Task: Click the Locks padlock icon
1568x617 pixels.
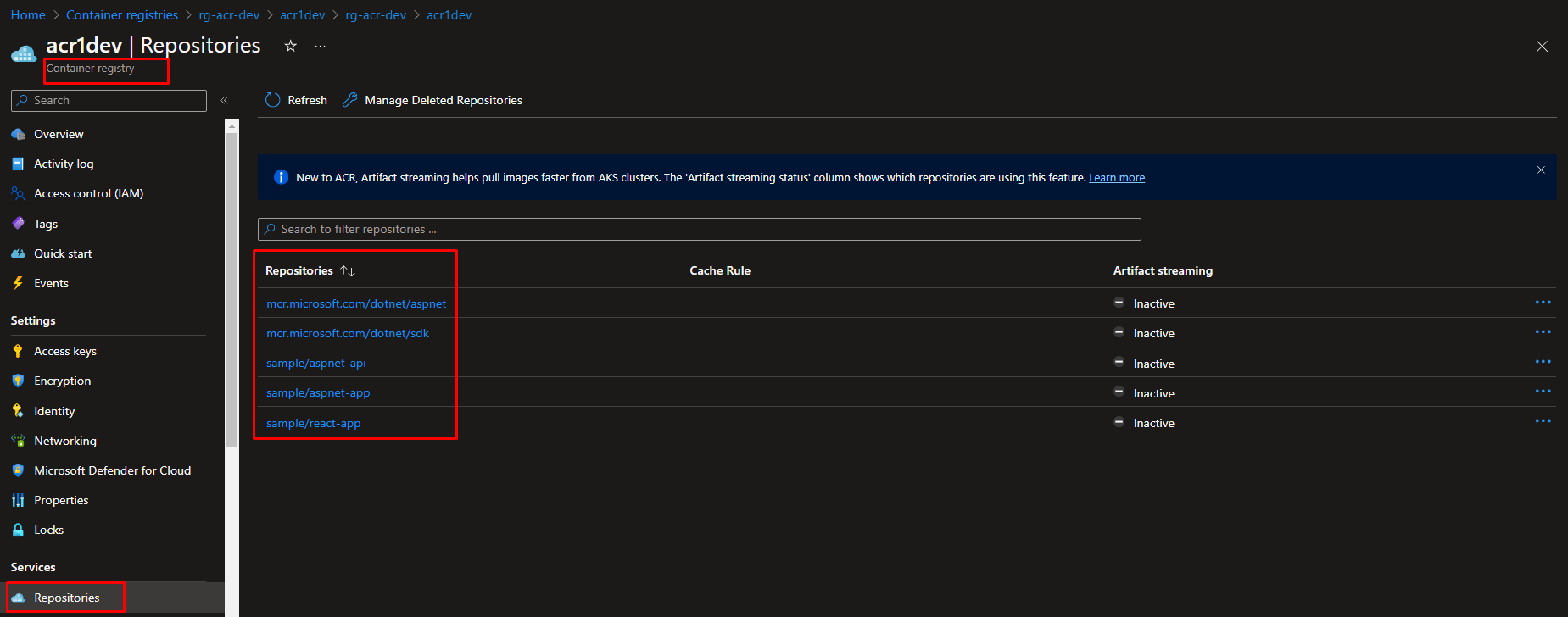Action: [18, 530]
